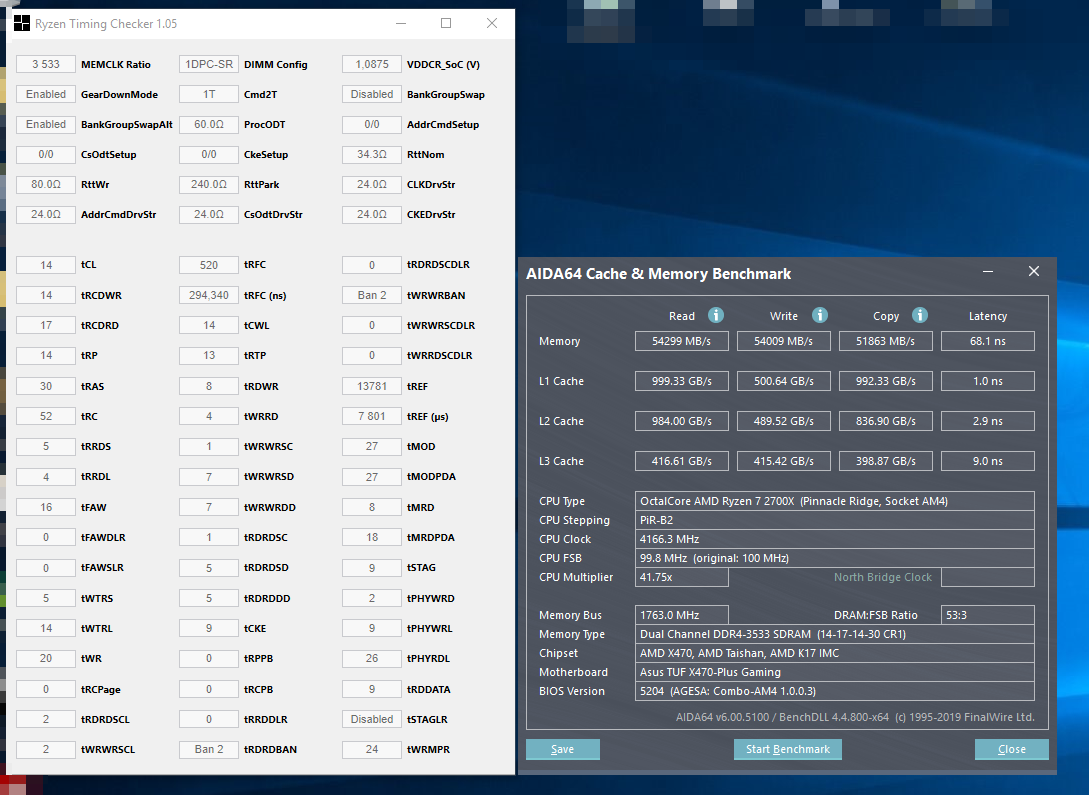The image size is (1089, 795).
Task: Select the Memory Read value 54299 MB/s
Action: pos(681,341)
